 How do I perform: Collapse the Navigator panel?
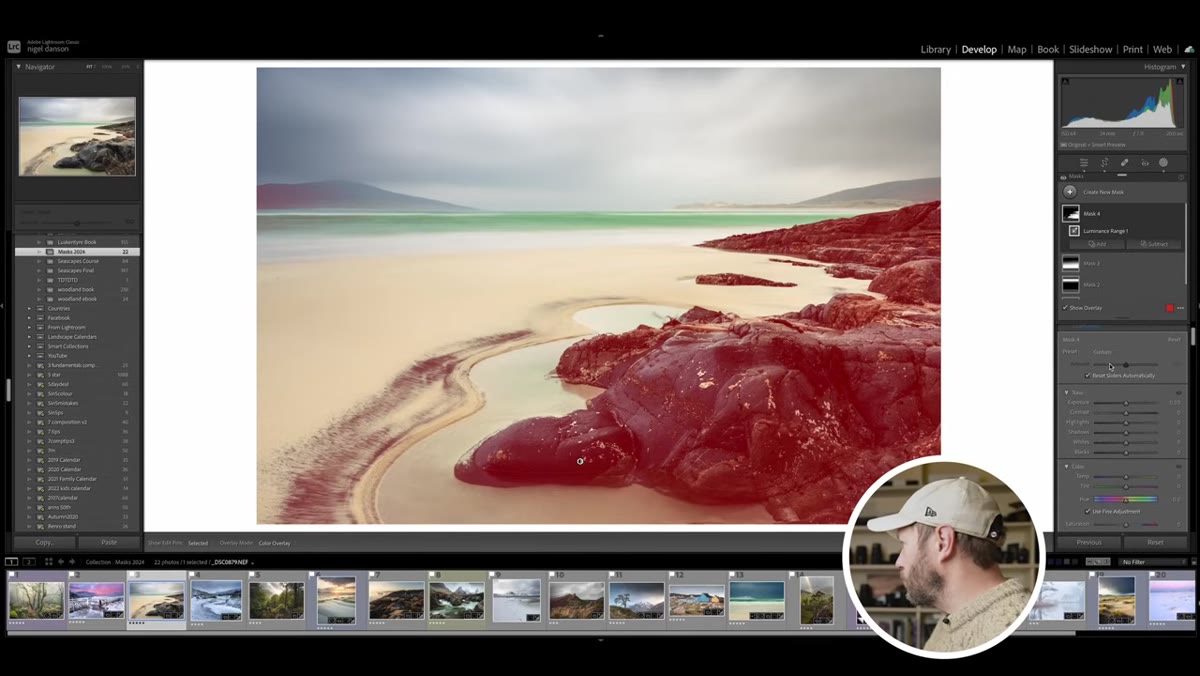pos(18,67)
